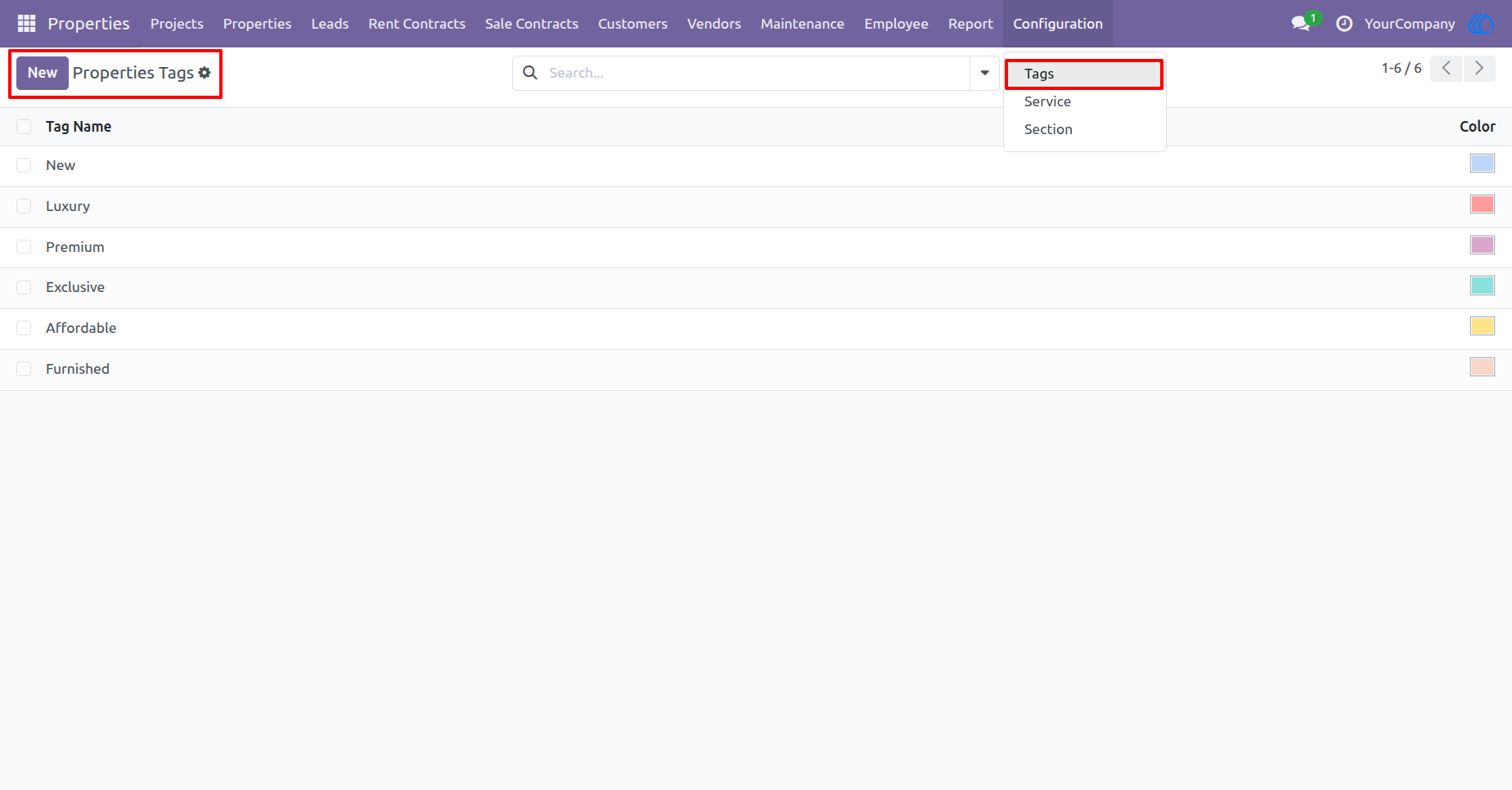The image size is (1512, 790).
Task: Click the blue color swatch for New
Action: [x=1482, y=164]
